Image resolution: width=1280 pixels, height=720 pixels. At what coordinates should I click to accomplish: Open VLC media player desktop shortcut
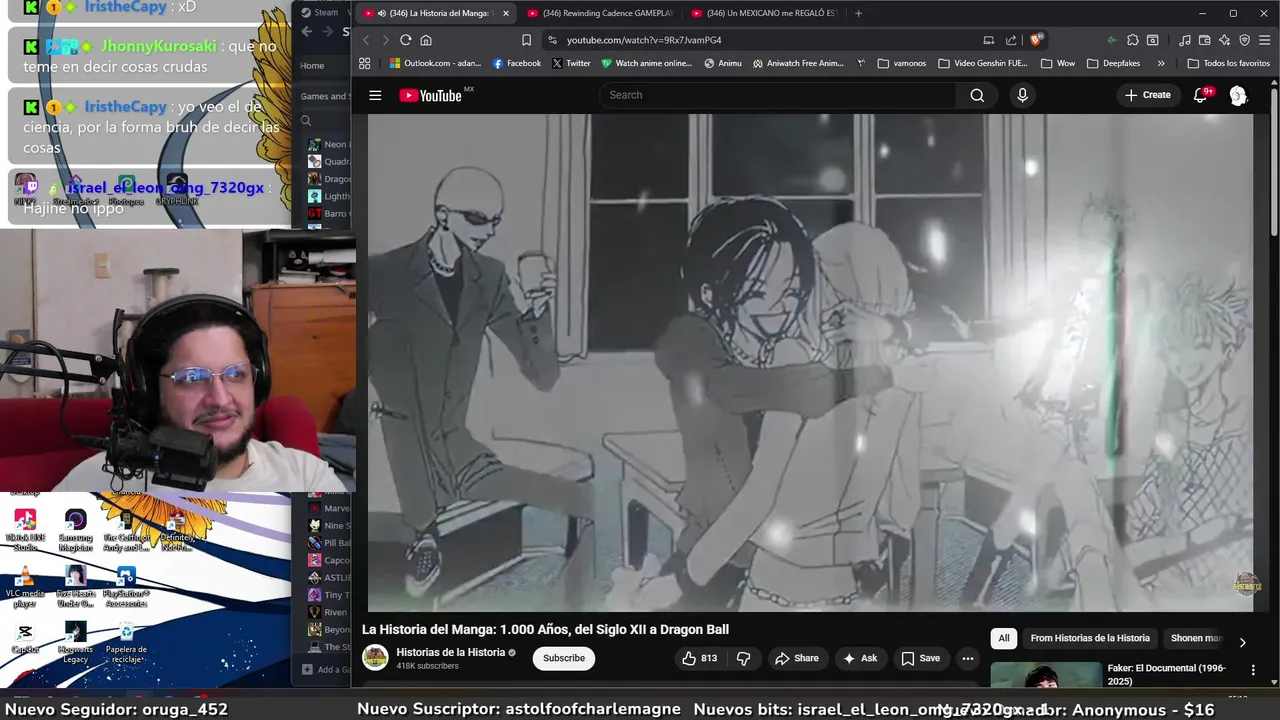(x=25, y=585)
